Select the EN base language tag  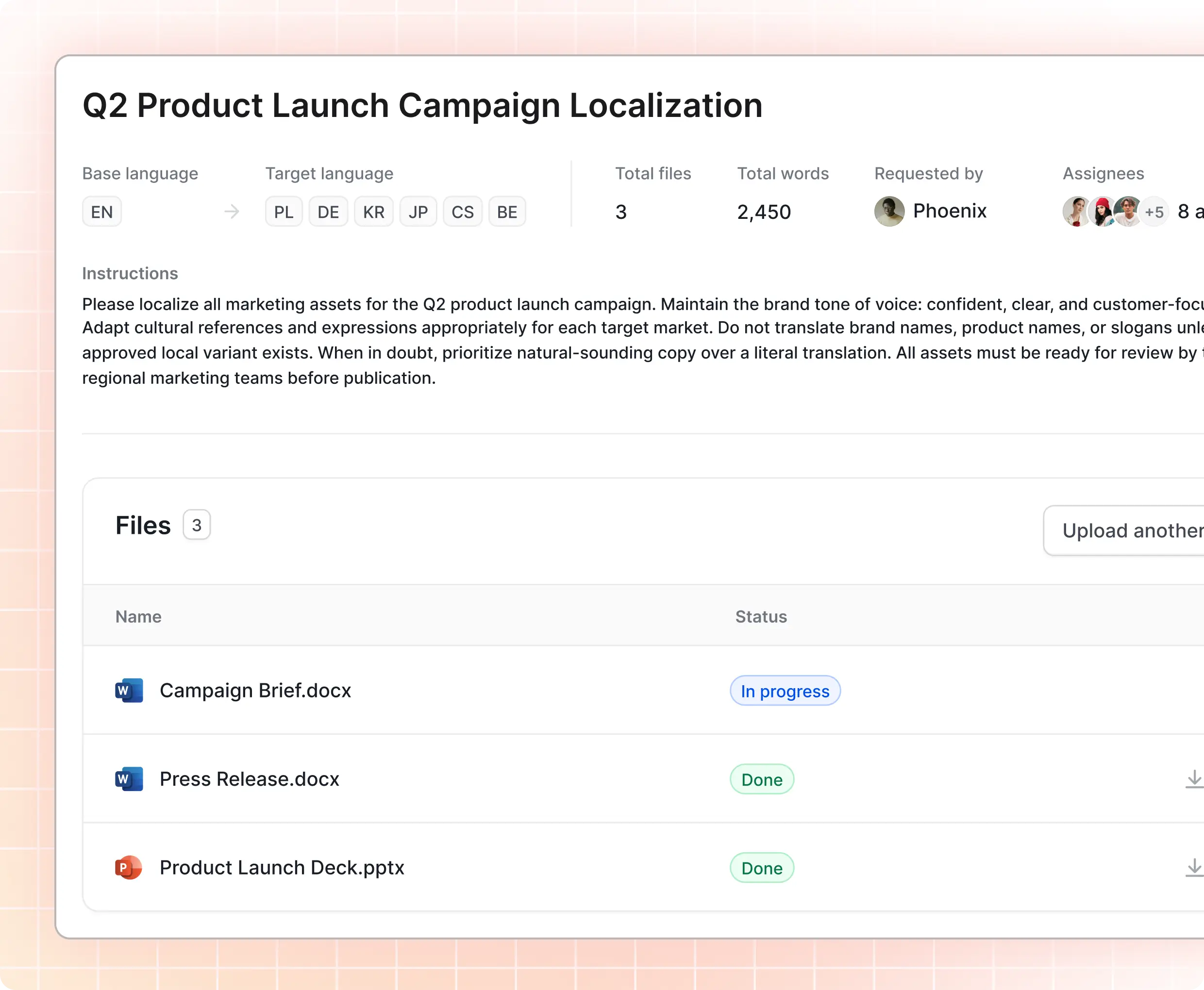point(102,212)
